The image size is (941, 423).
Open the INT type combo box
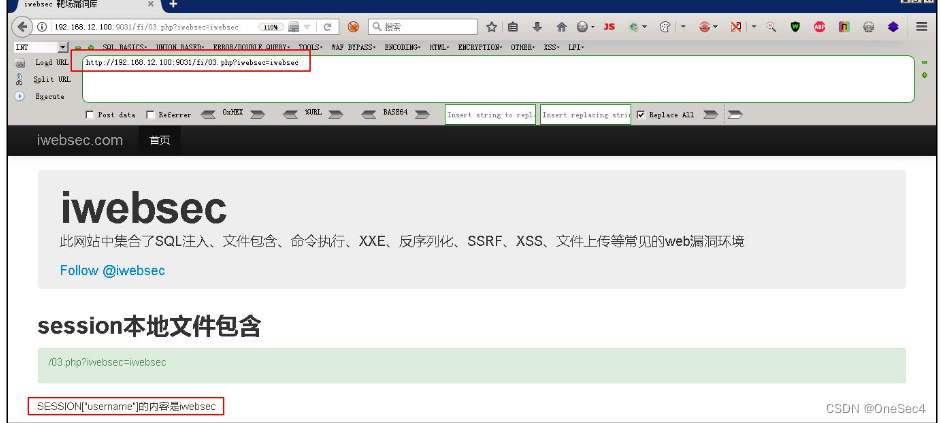click(x=41, y=47)
